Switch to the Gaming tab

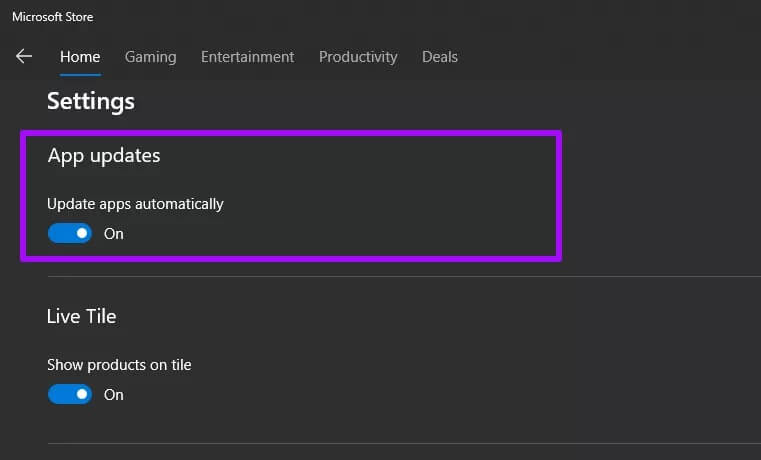150,57
